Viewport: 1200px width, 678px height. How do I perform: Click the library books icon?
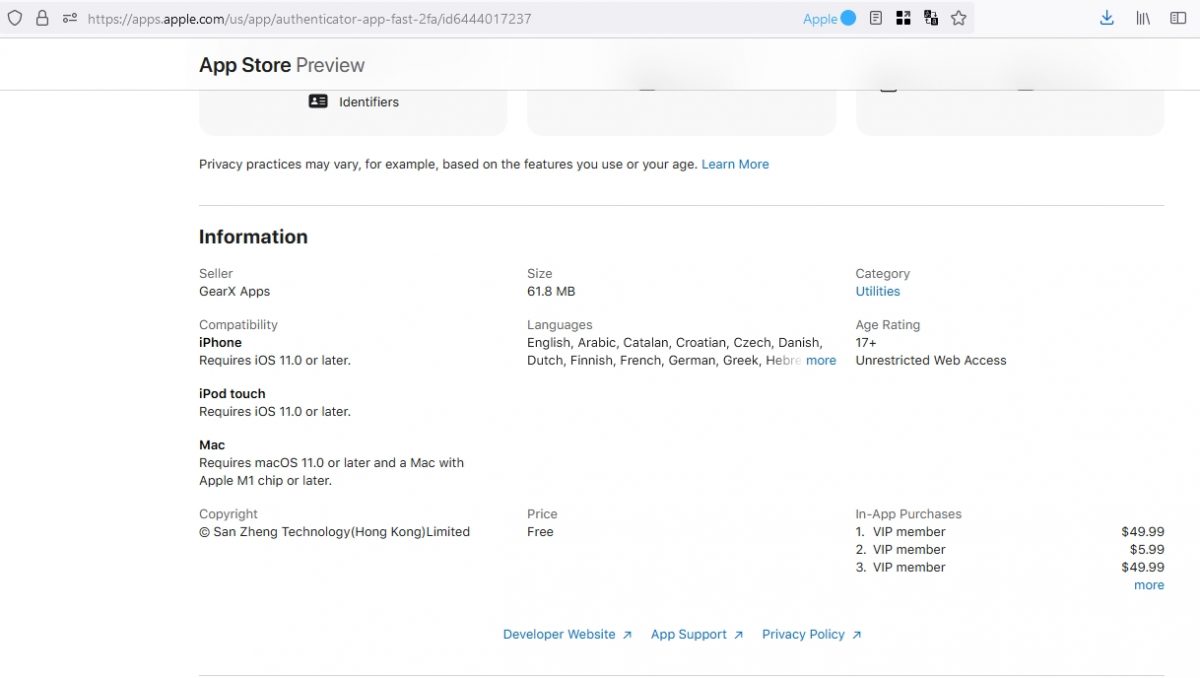(1142, 18)
